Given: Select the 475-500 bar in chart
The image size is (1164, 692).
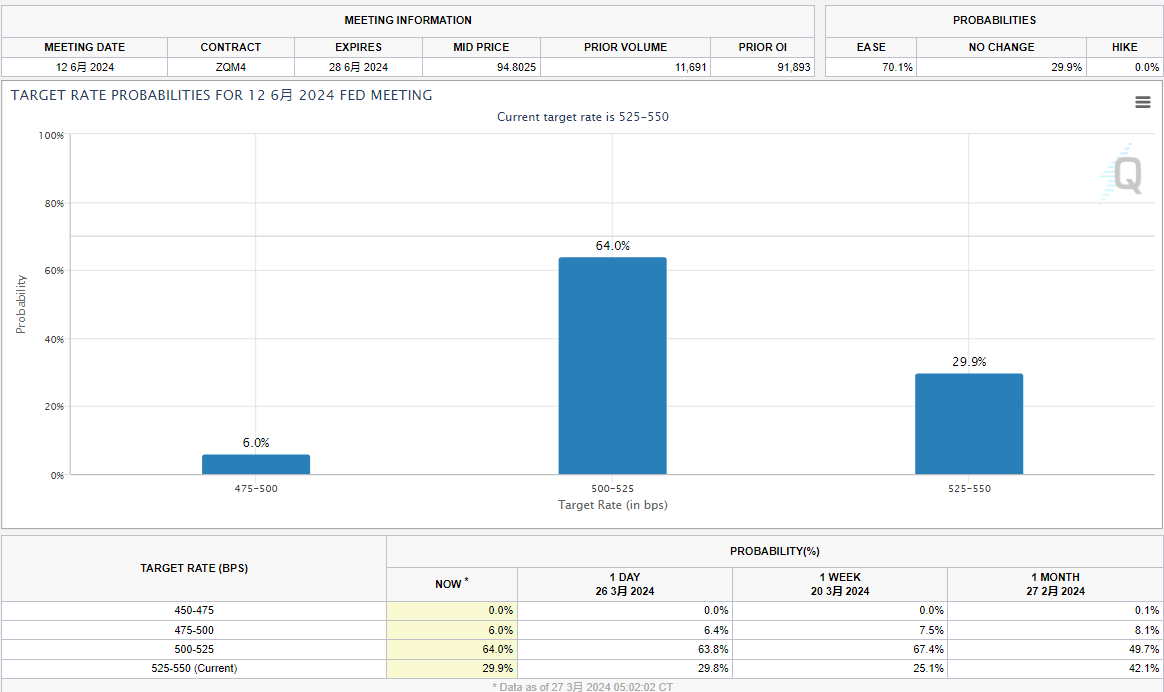Looking at the screenshot, I should coord(256,464).
